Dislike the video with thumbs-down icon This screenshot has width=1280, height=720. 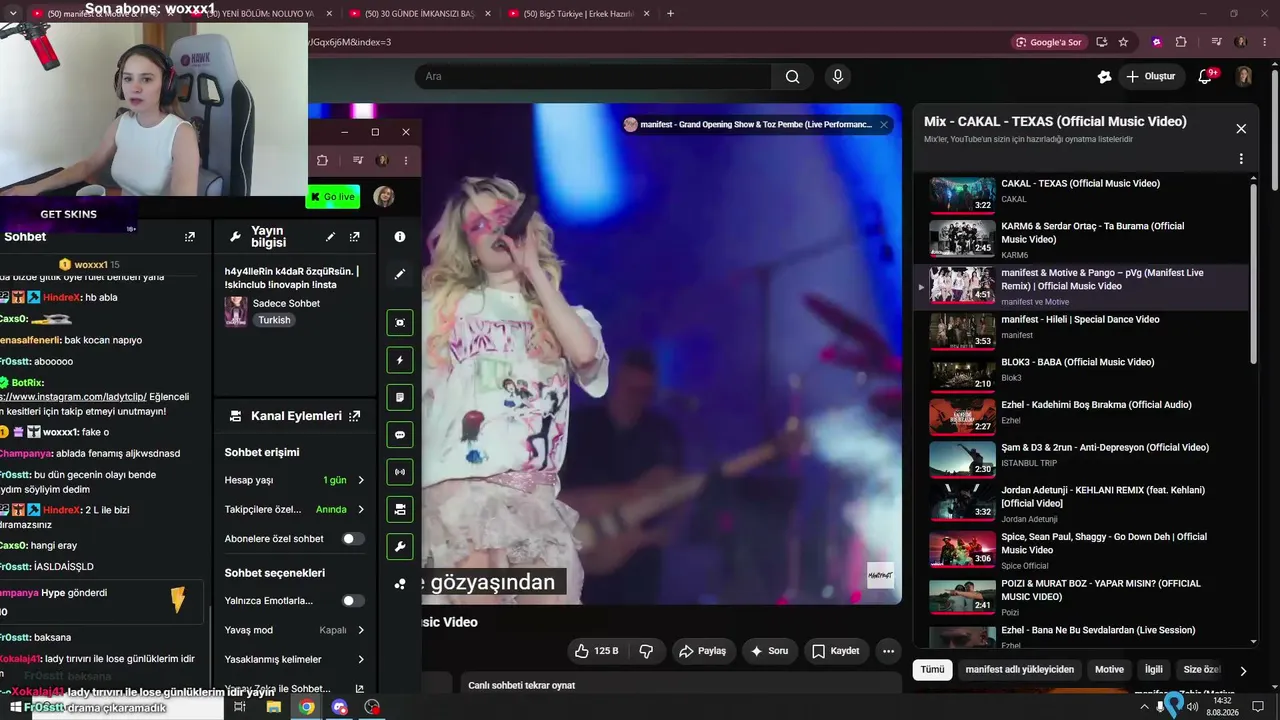pos(646,651)
